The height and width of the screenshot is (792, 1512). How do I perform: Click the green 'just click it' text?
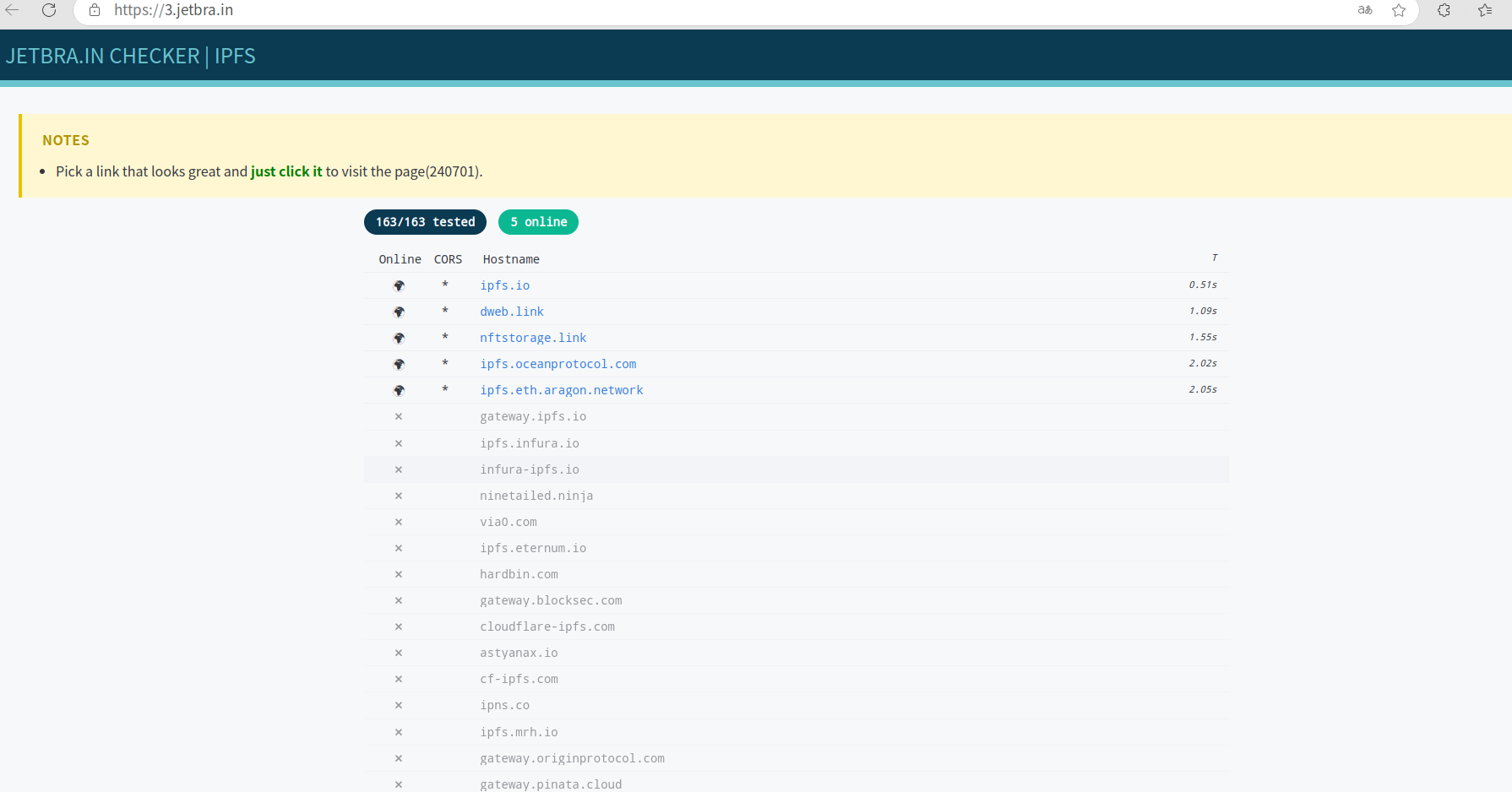[x=286, y=171]
